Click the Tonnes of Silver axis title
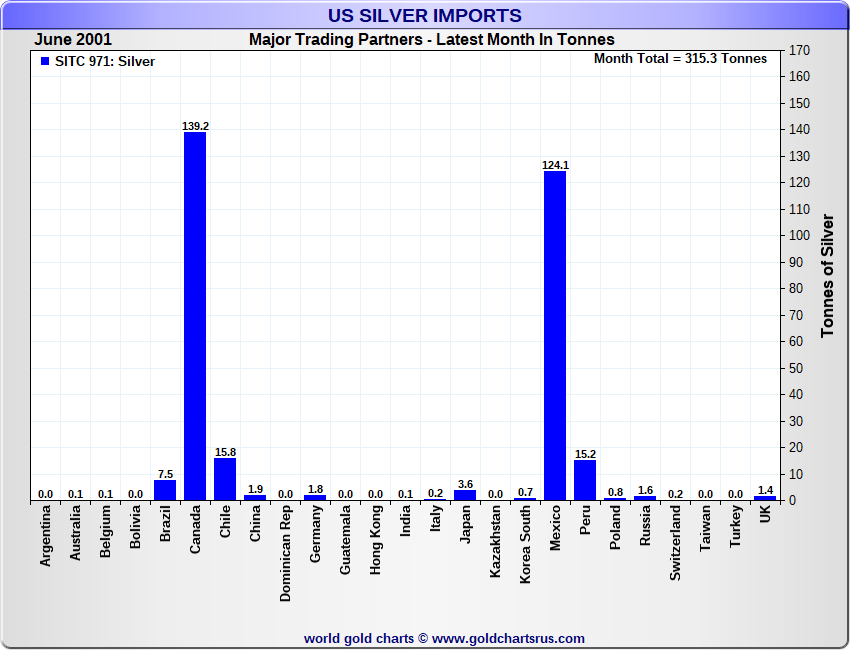 coord(827,275)
